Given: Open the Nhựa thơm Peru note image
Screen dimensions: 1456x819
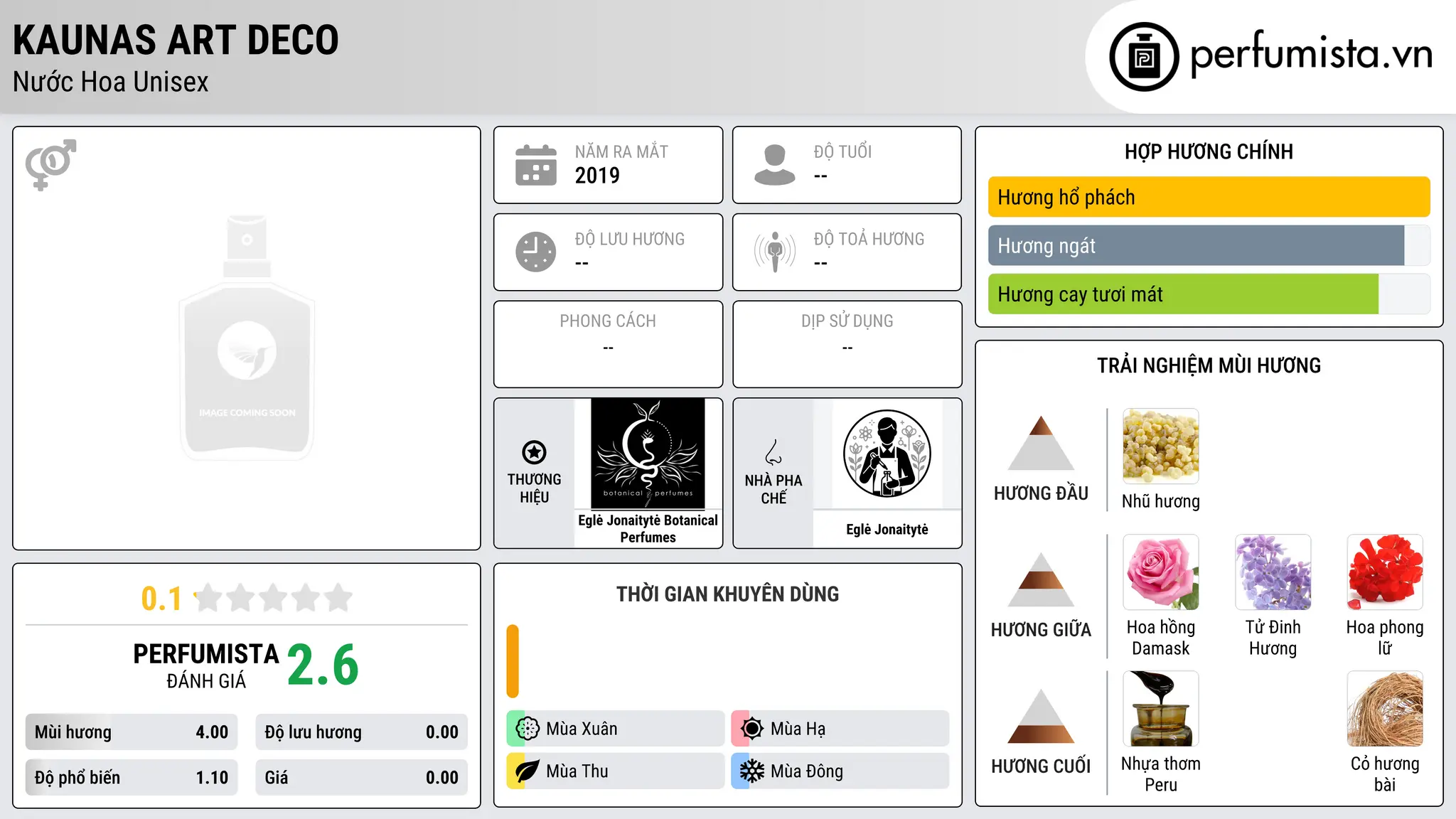Looking at the screenshot, I should pyautogui.click(x=1161, y=709).
